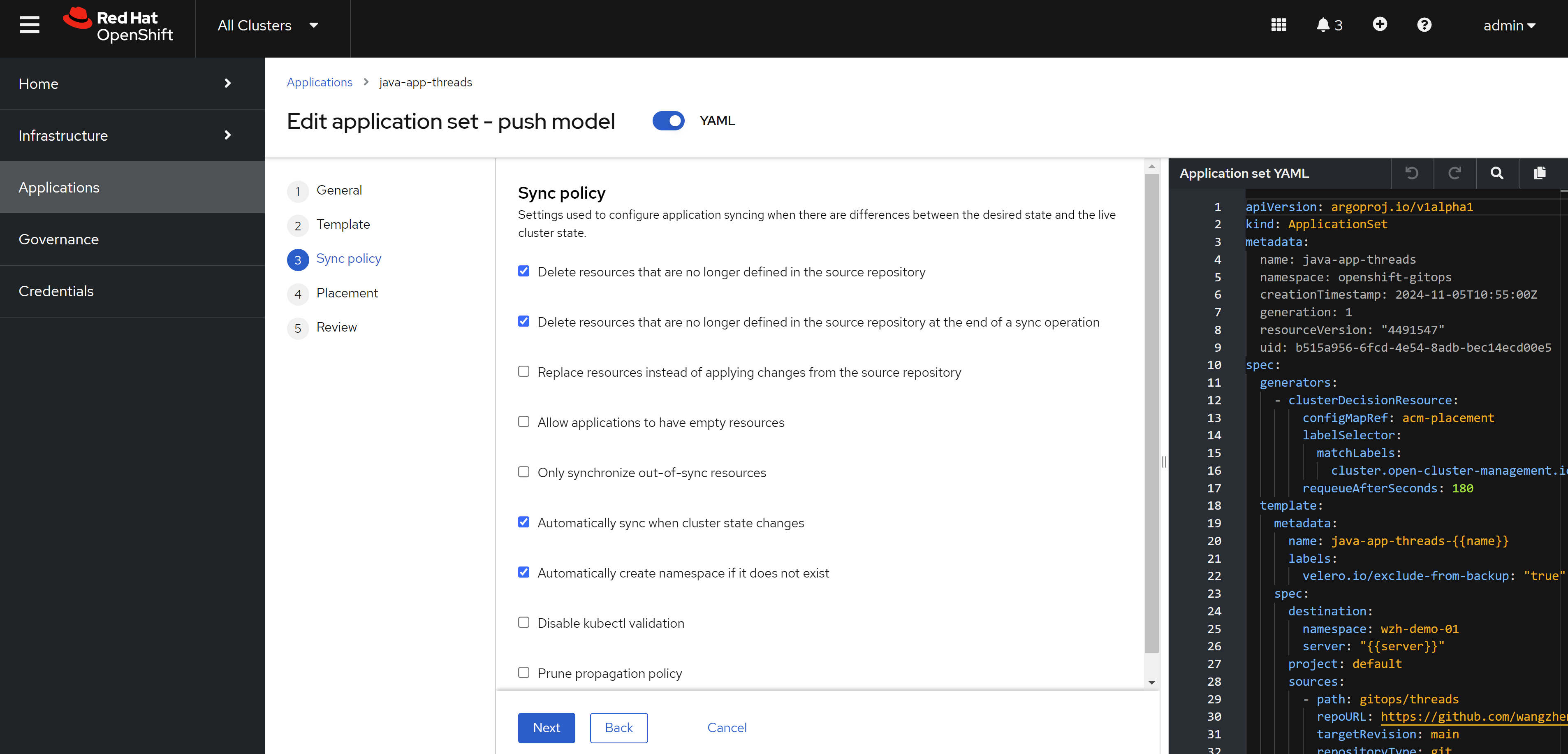The image size is (1568, 754).
Task: Open the hamburger navigation menu
Action: [x=29, y=25]
